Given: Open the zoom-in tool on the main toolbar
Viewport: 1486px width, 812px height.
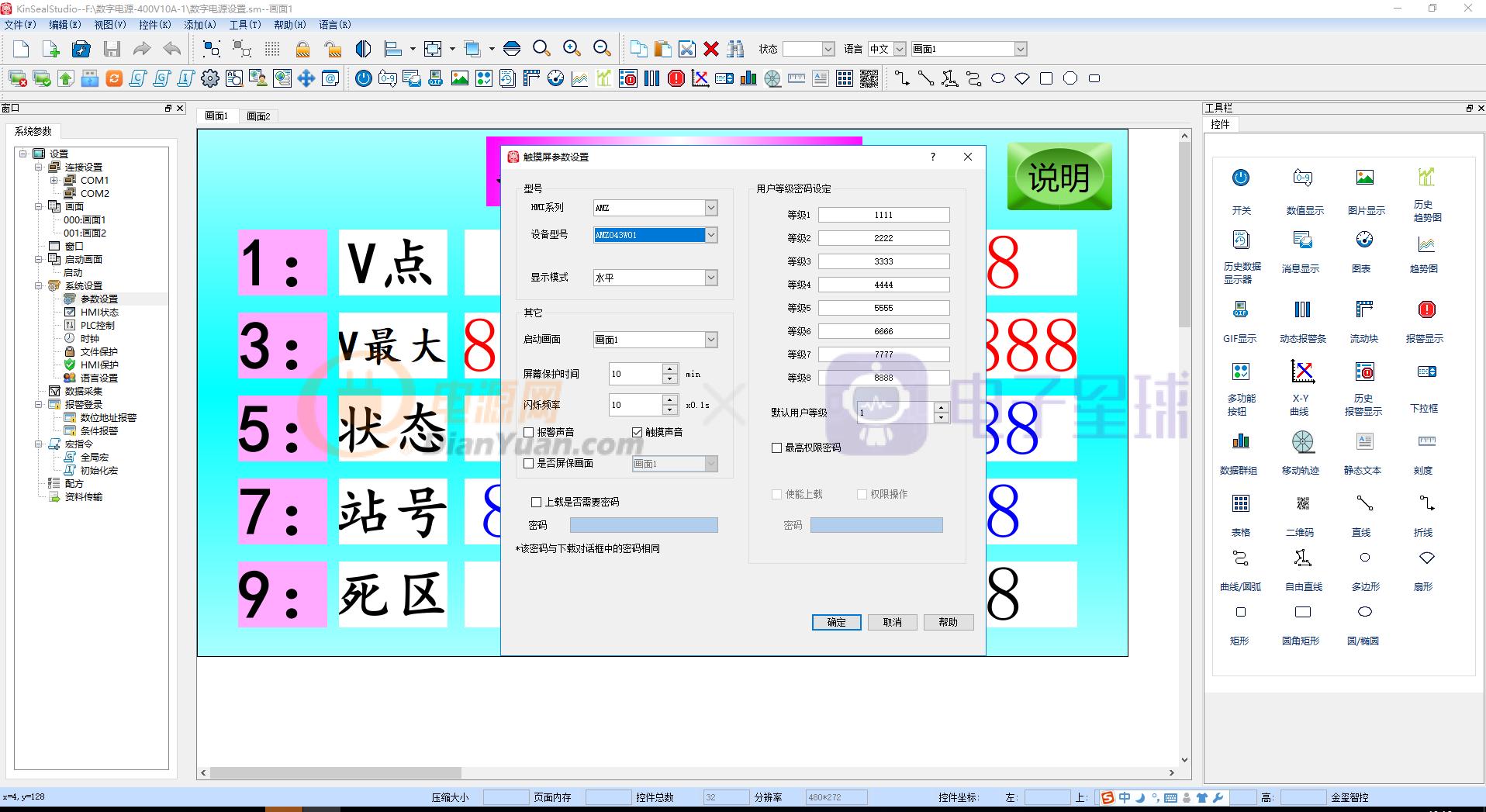Looking at the screenshot, I should coord(572,48).
